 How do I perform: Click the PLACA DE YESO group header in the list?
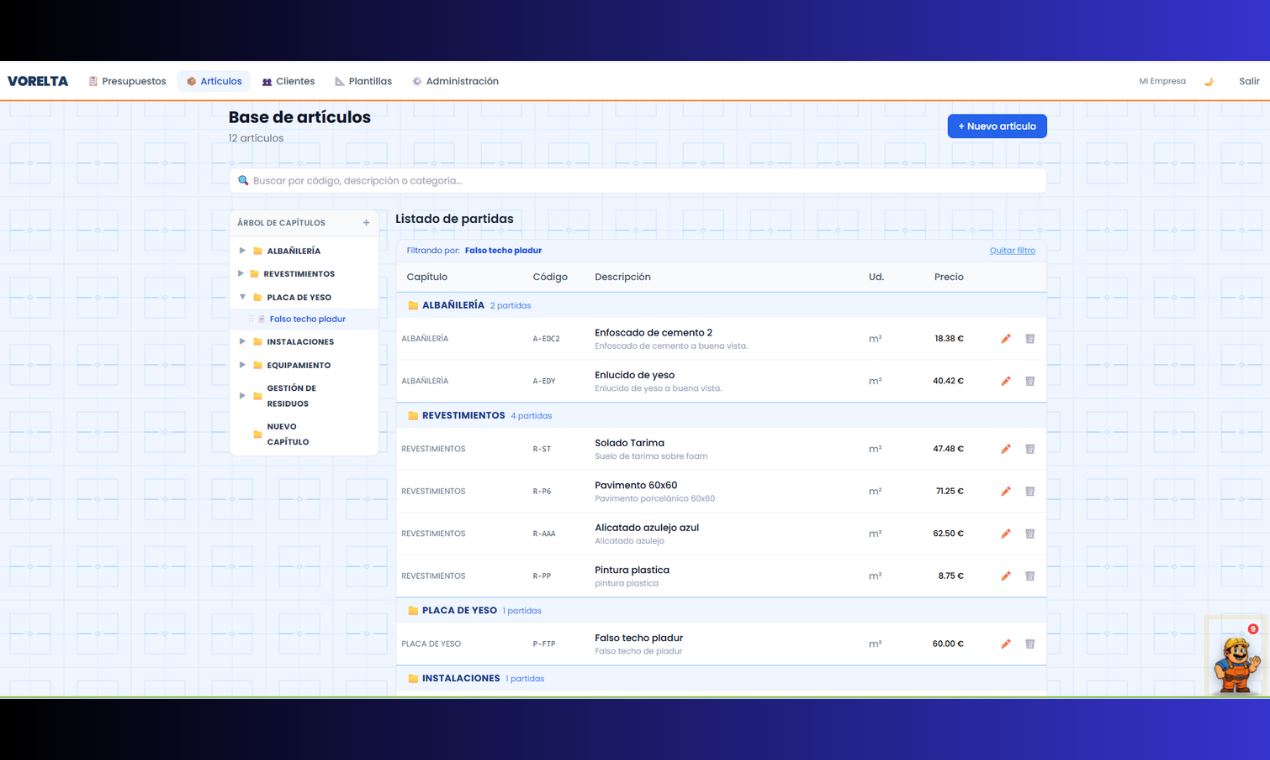click(721, 610)
